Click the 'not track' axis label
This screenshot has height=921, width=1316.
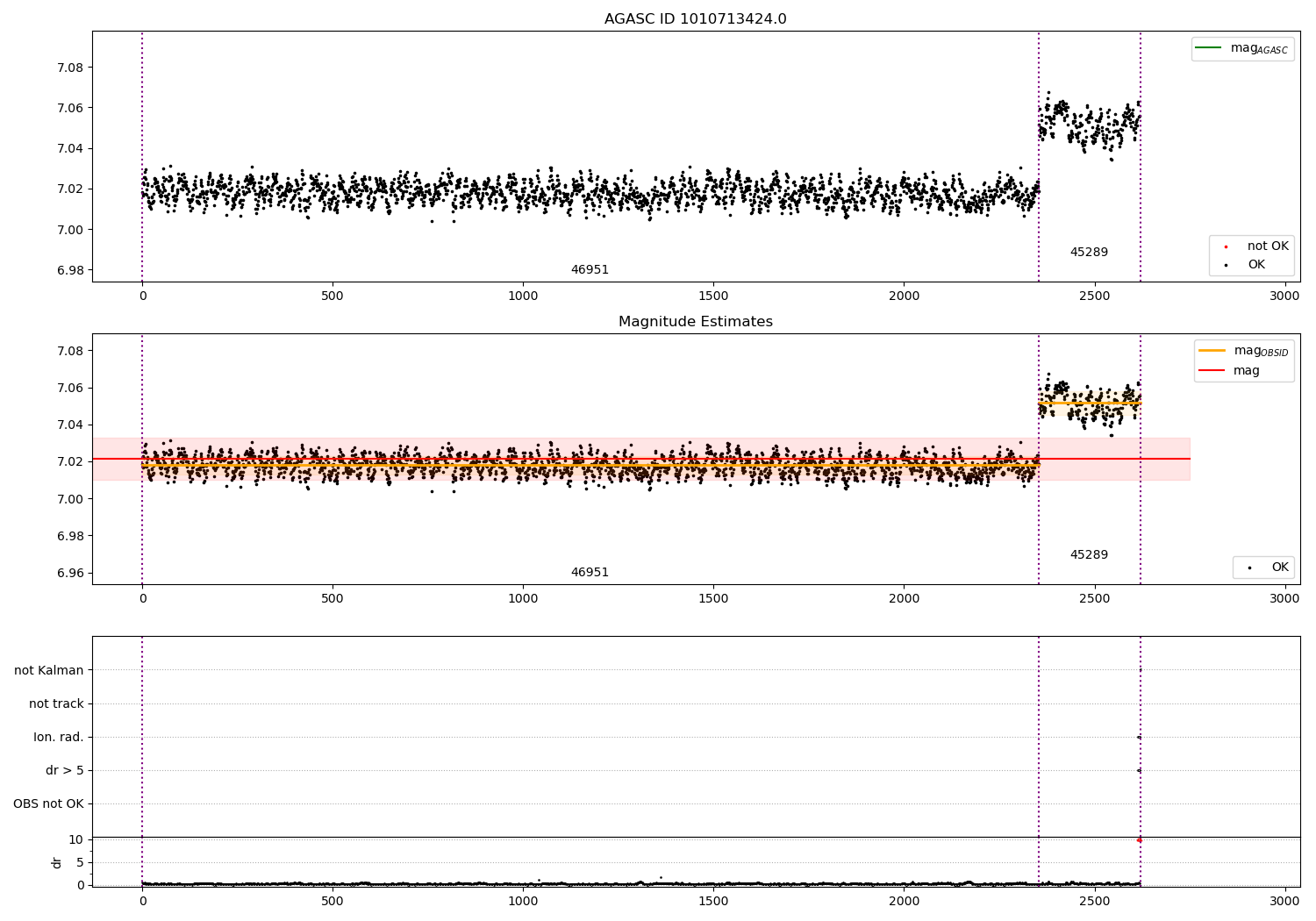pyautogui.click(x=56, y=703)
